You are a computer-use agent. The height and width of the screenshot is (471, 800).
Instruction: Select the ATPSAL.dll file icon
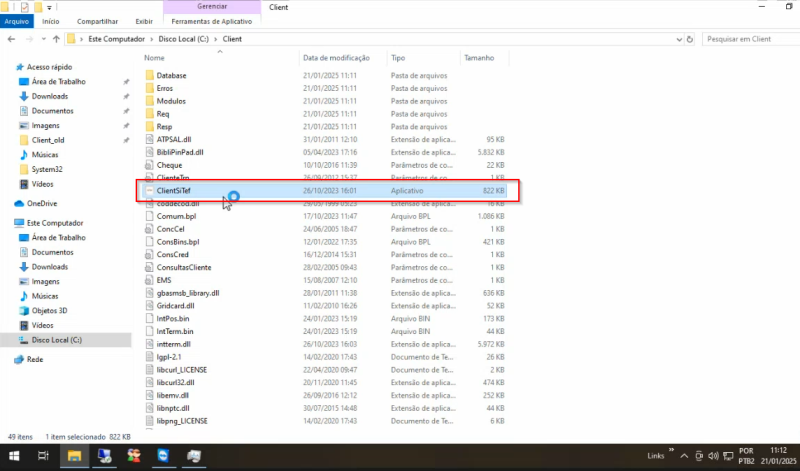(149, 139)
